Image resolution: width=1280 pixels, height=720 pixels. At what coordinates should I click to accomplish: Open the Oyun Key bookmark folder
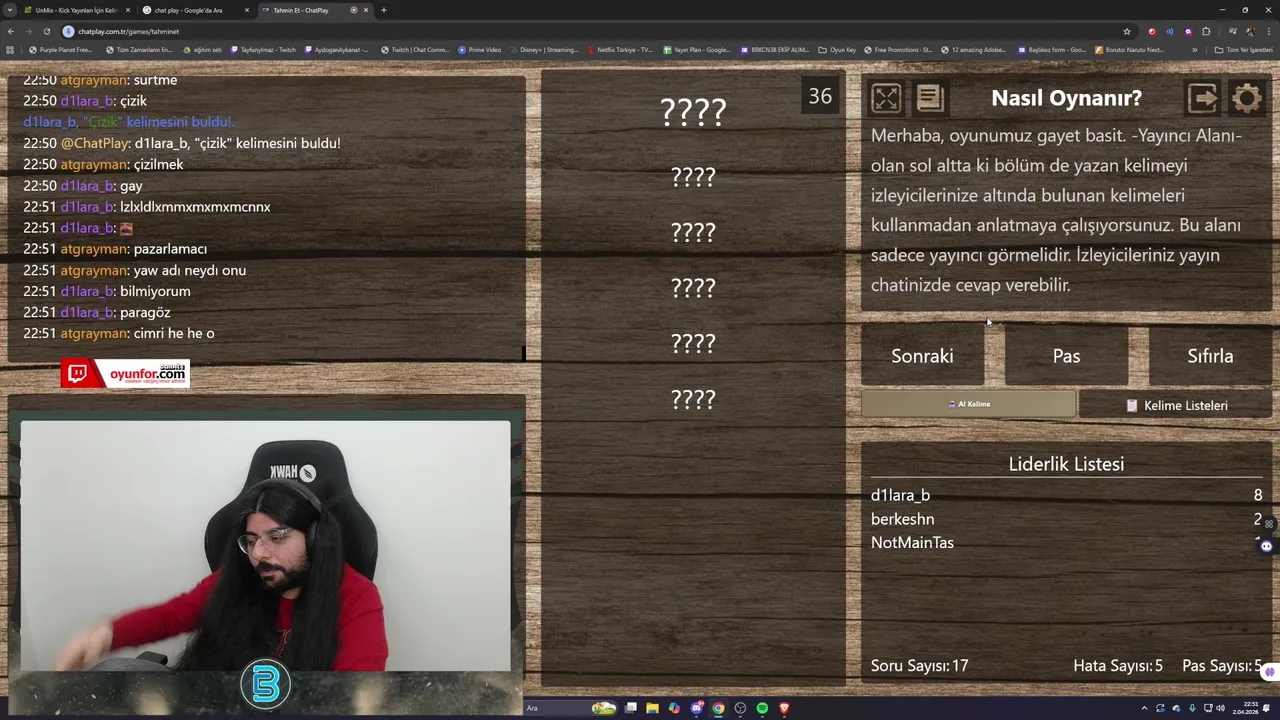(x=837, y=49)
